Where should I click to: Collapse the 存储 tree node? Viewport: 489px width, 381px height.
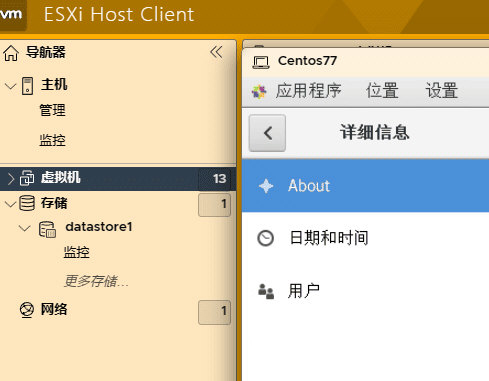(11, 204)
